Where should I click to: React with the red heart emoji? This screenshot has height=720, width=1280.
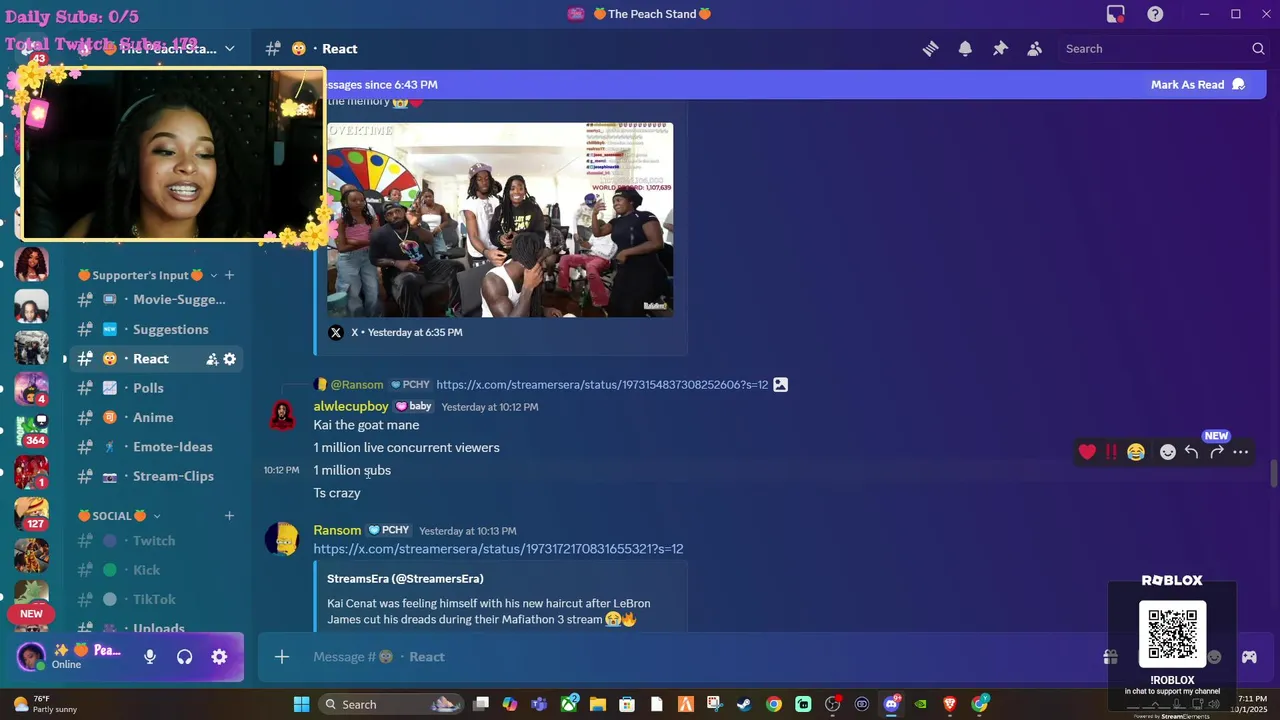(x=1087, y=452)
